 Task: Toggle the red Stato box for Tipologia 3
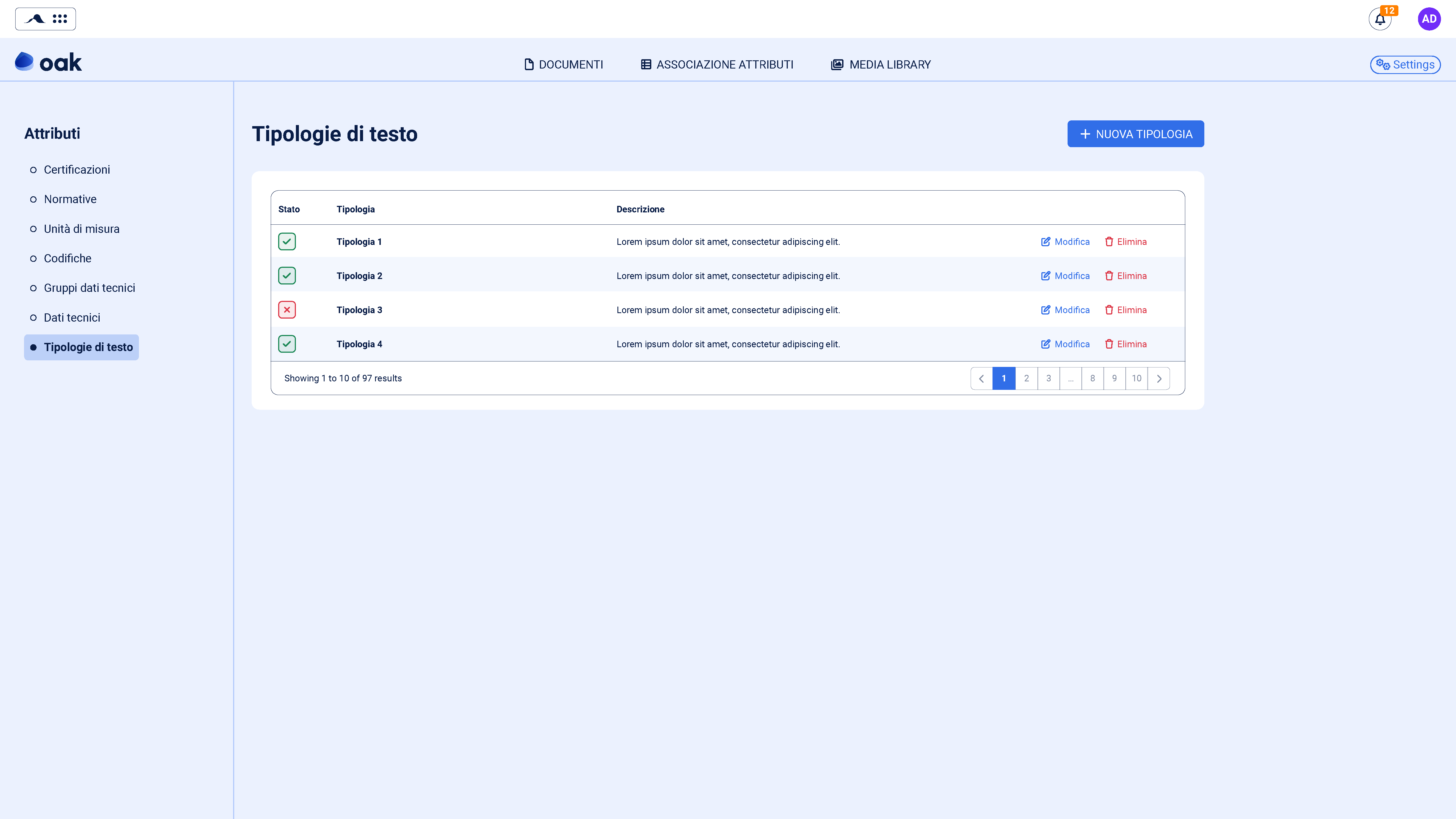(x=287, y=310)
